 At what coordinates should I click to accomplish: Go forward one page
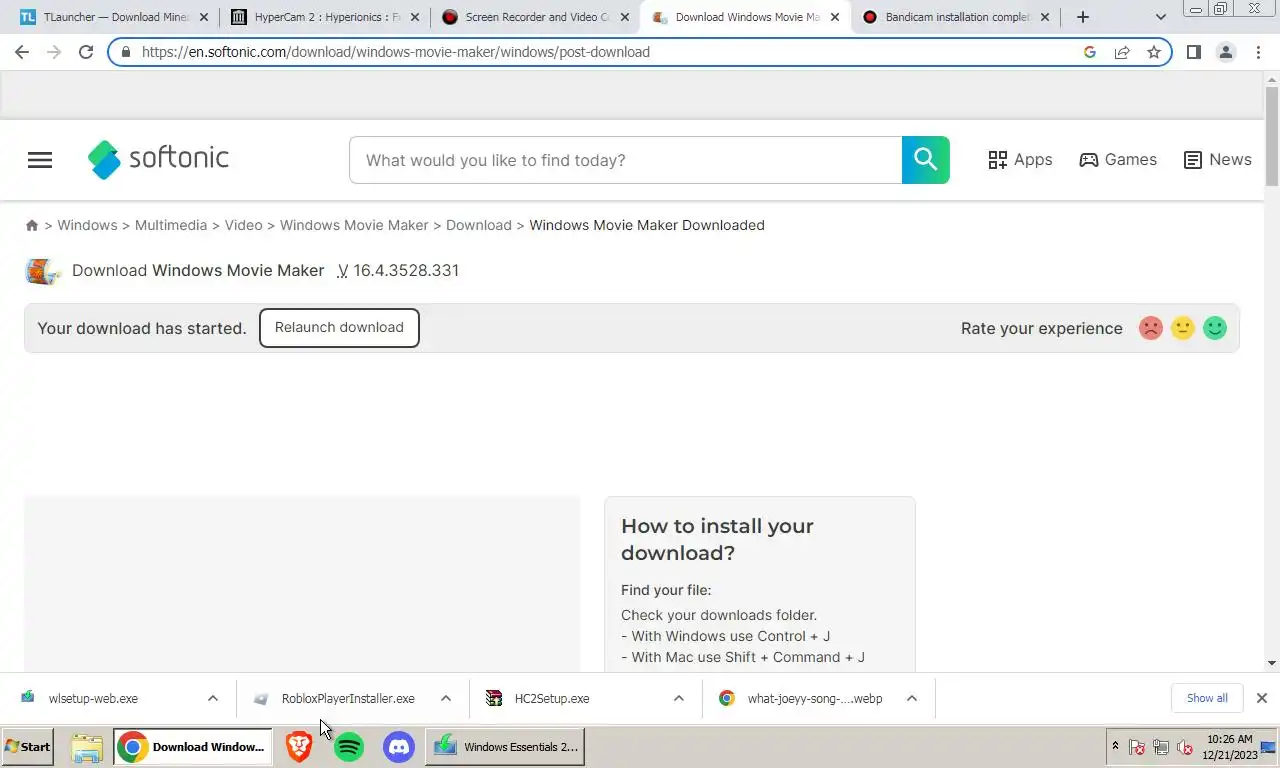pyautogui.click(x=54, y=52)
